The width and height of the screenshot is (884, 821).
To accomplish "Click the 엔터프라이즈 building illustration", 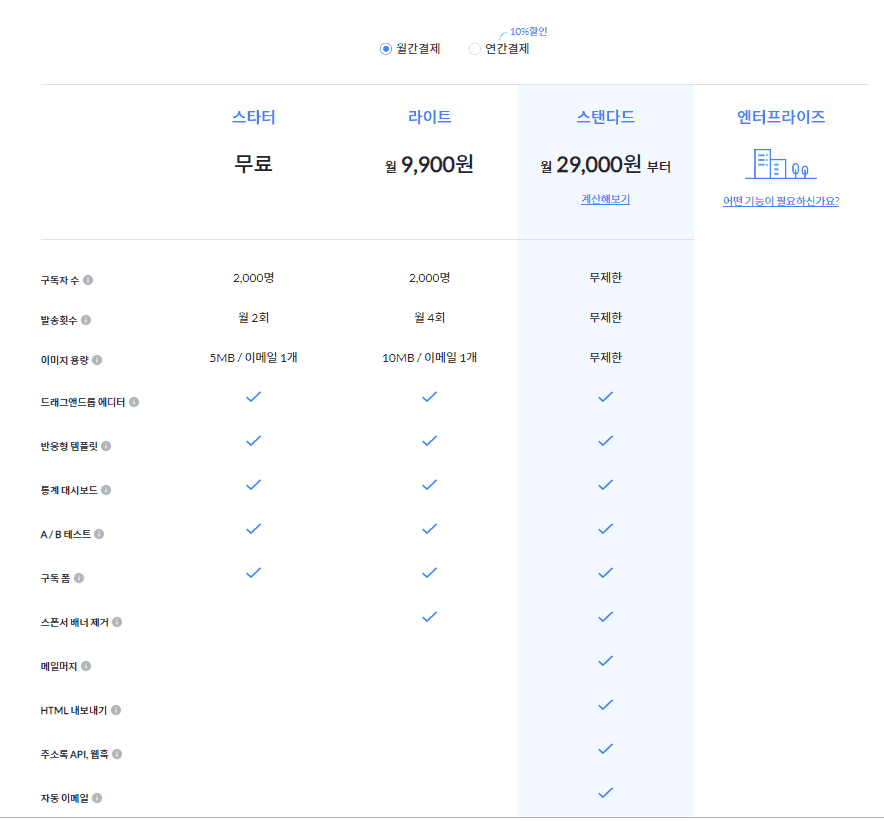I will (x=780, y=164).
